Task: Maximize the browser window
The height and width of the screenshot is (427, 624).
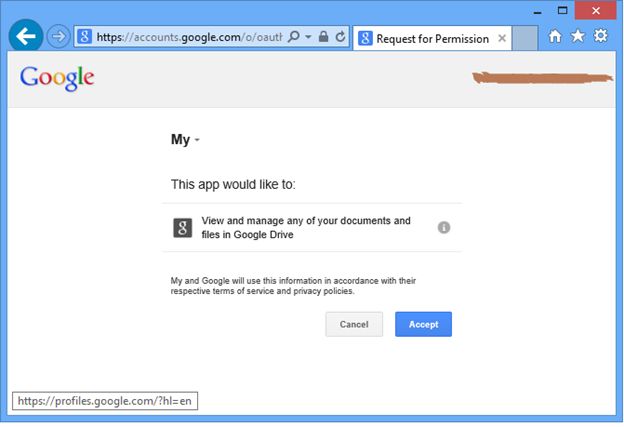Action: (x=562, y=11)
